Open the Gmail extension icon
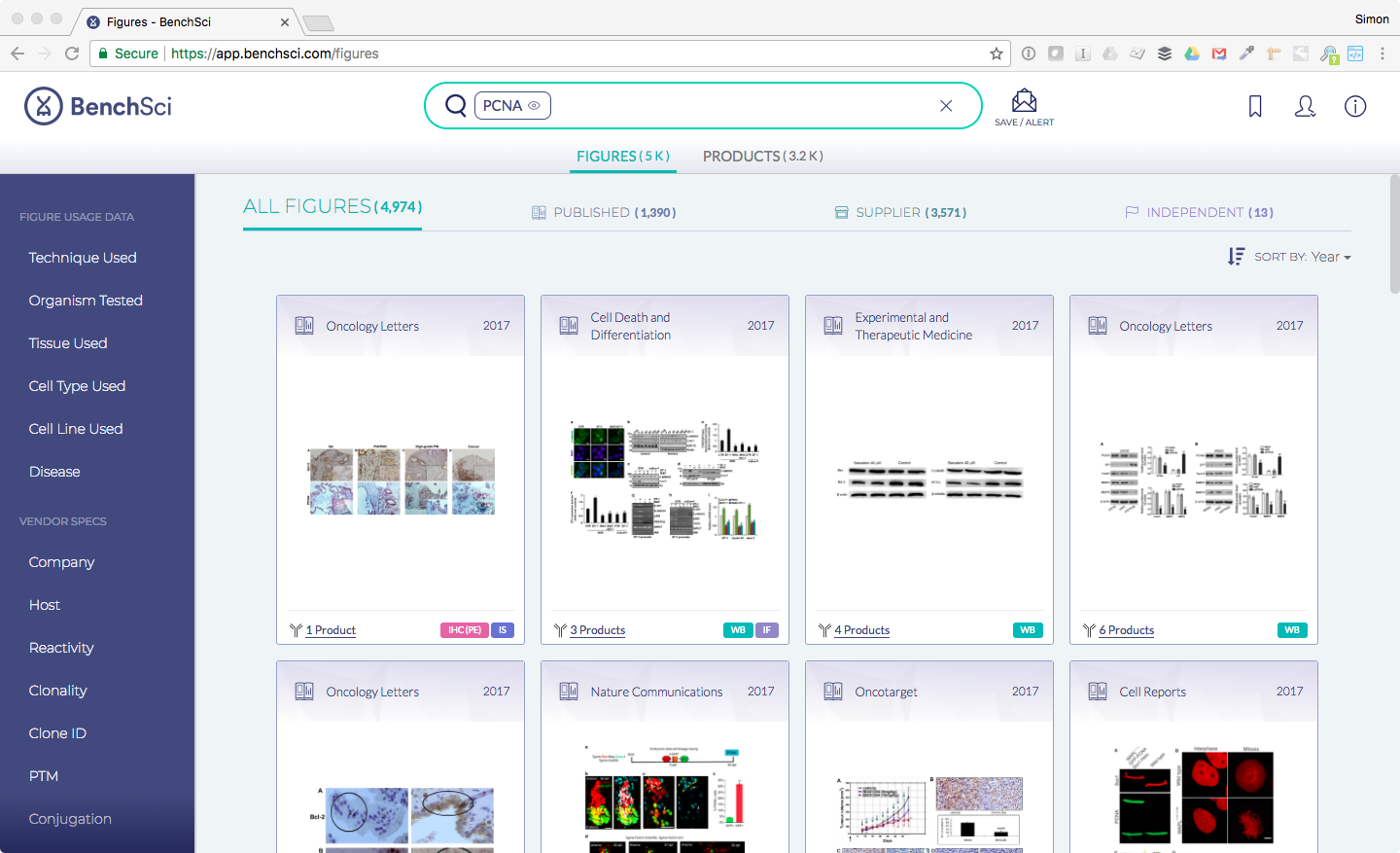1400x853 pixels. tap(1219, 53)
